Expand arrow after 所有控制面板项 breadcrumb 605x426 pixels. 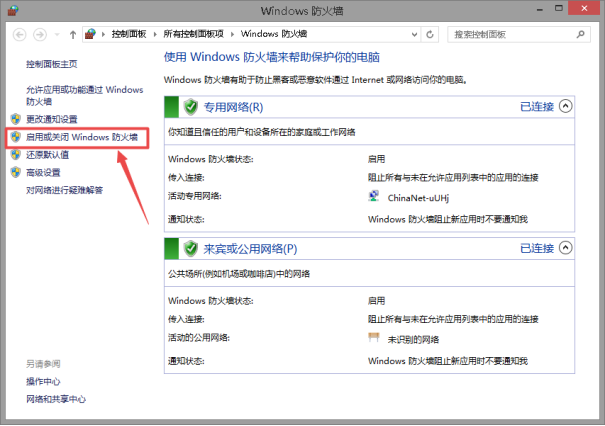tap(232, 34)
